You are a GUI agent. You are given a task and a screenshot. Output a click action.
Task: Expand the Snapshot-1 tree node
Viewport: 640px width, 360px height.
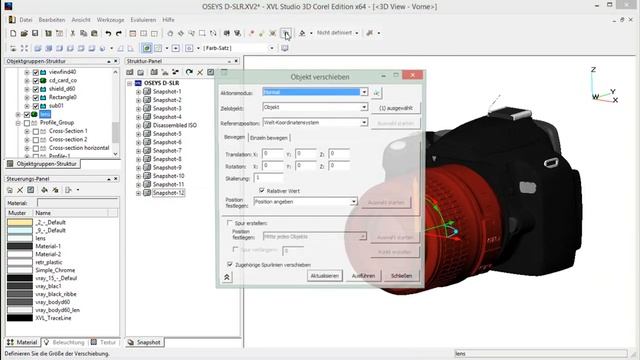coord(138,92)
